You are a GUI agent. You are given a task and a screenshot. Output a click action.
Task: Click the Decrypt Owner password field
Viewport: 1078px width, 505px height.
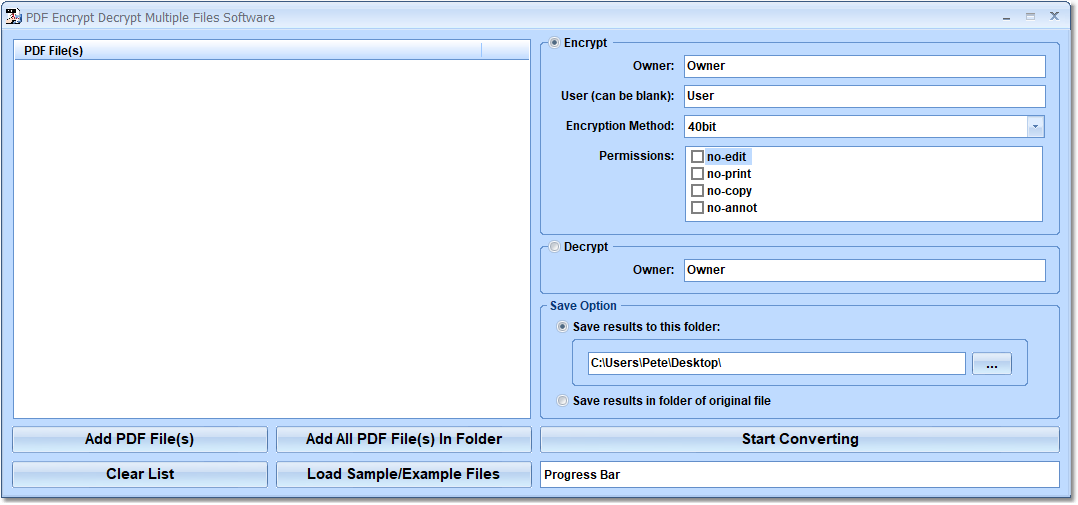click(864, 270)
